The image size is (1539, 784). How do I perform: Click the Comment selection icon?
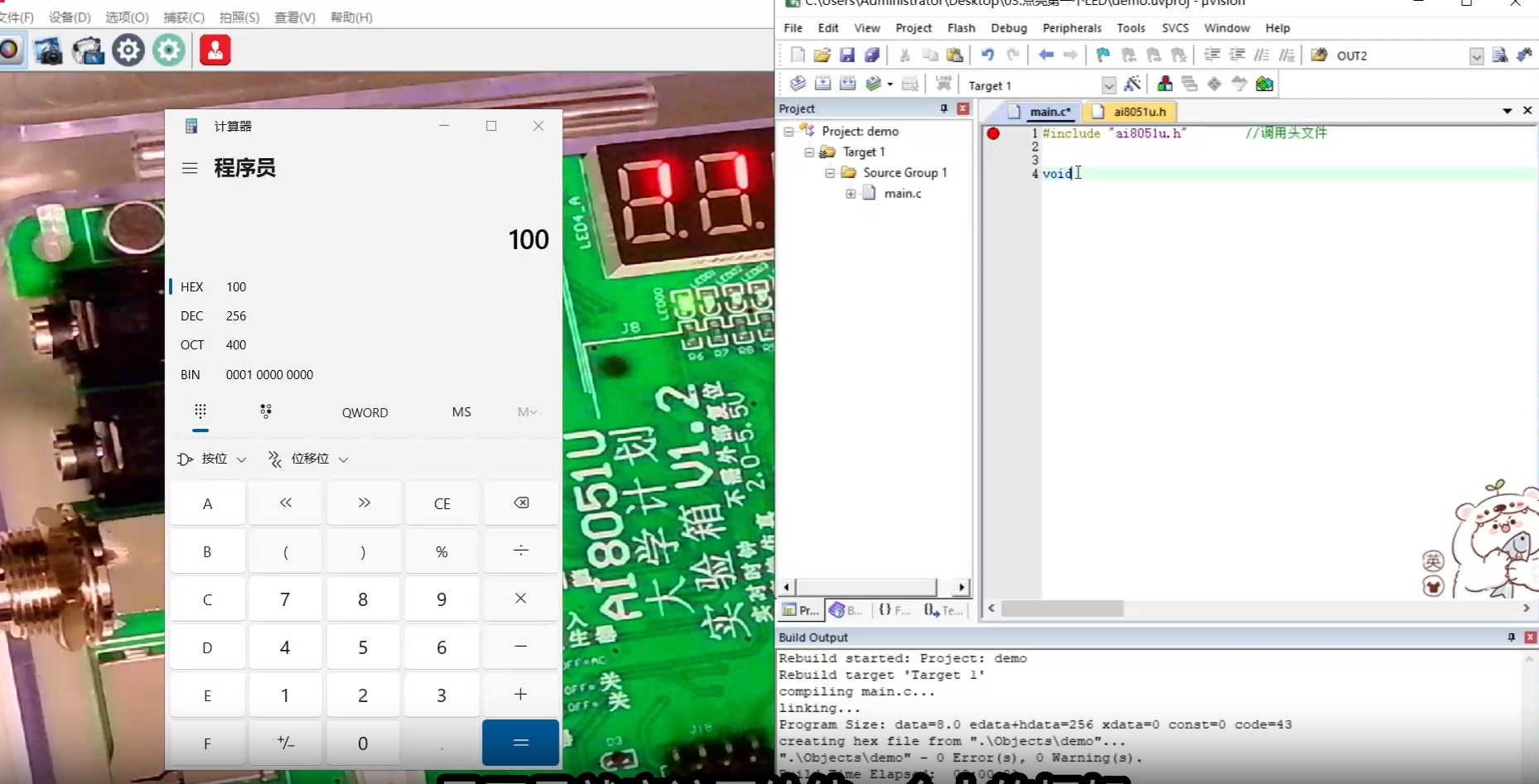tap(1262, 55)
